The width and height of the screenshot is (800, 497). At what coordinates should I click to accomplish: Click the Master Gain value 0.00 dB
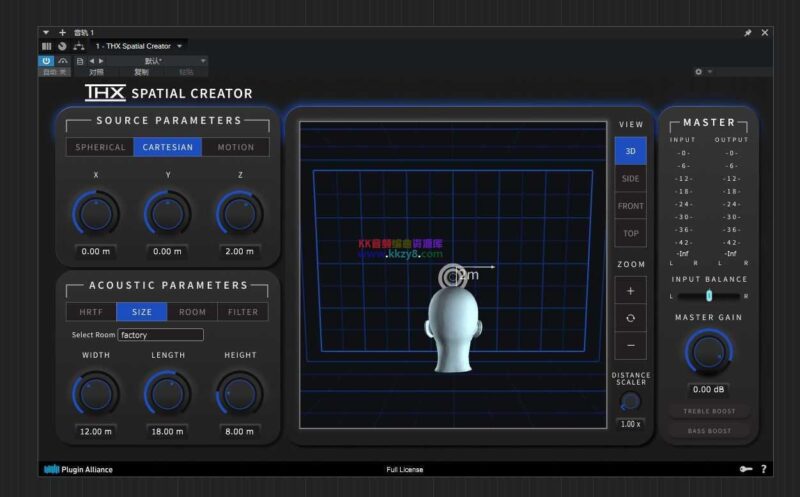[x=708, y=389]
